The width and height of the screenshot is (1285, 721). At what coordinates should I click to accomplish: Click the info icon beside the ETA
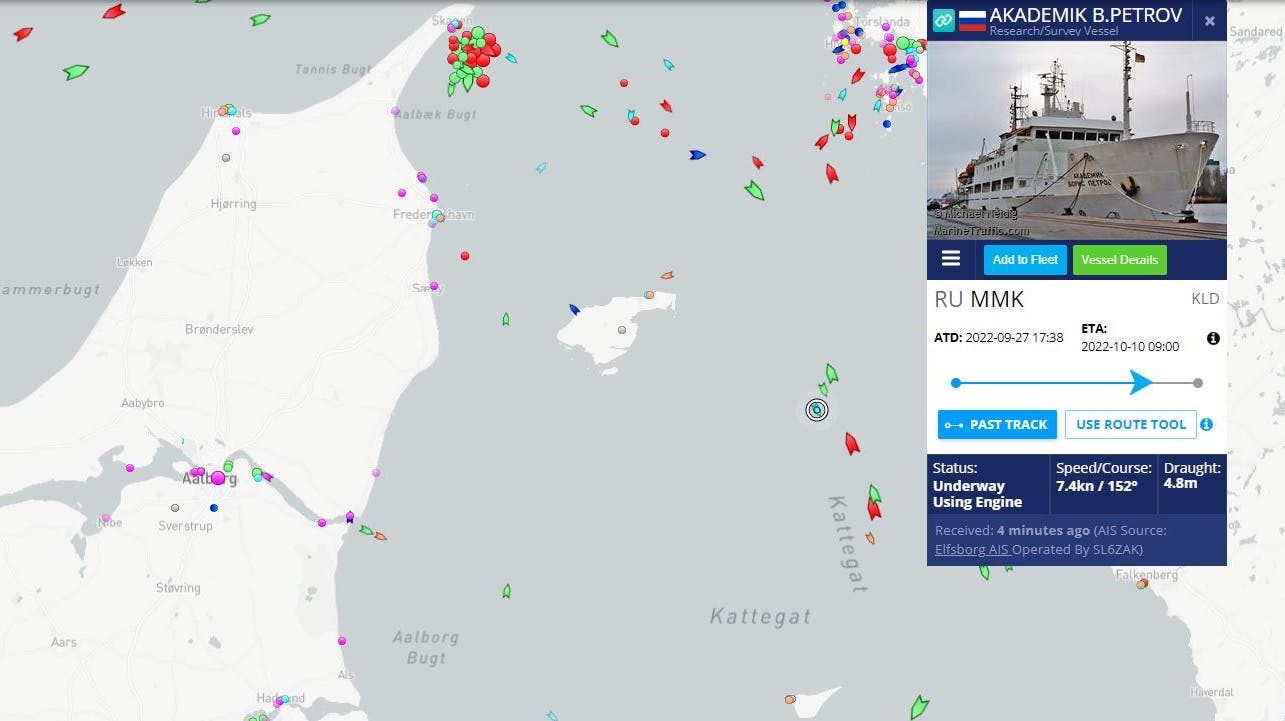1213,339
